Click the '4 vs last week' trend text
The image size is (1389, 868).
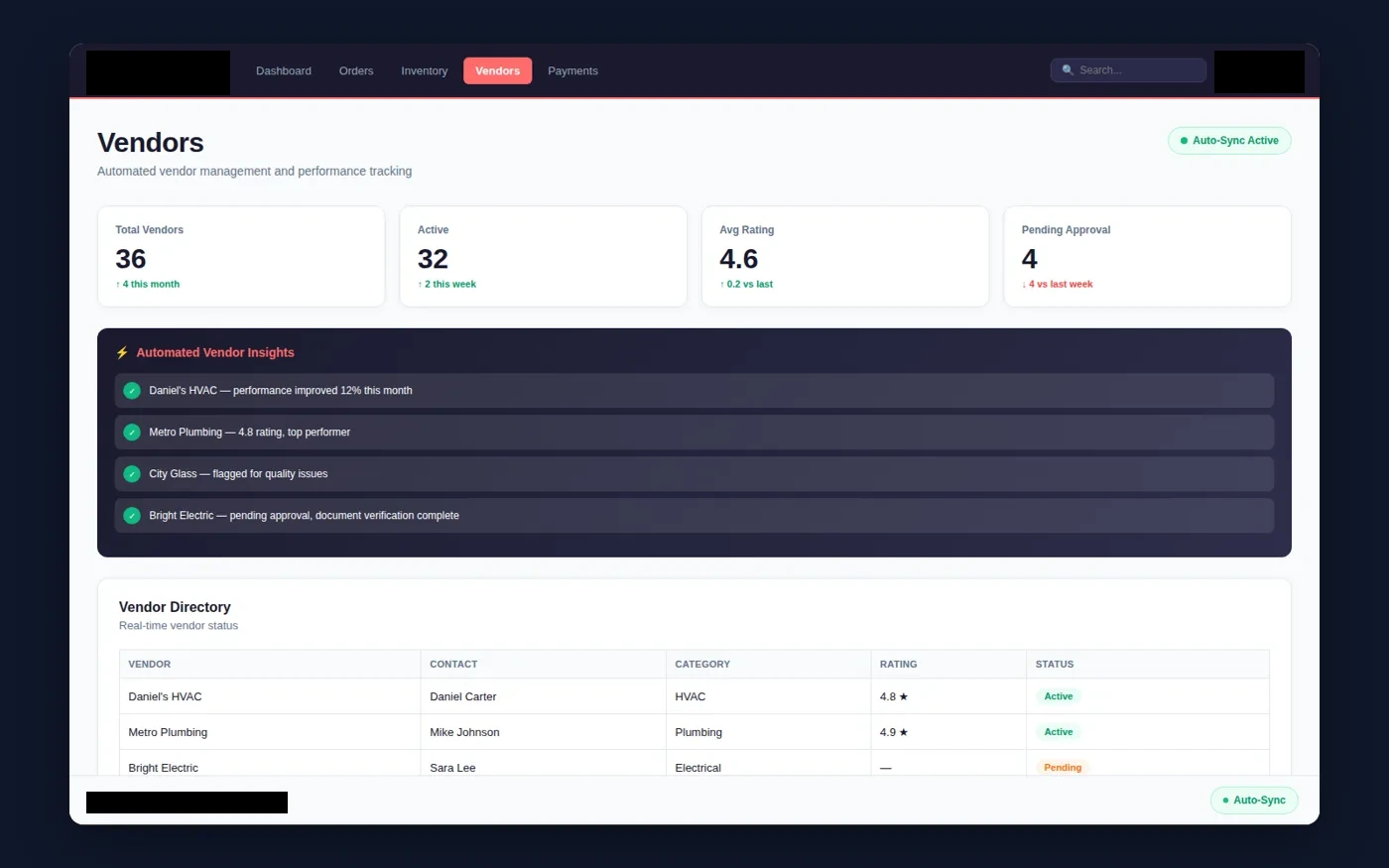(x=1058, y=284)
